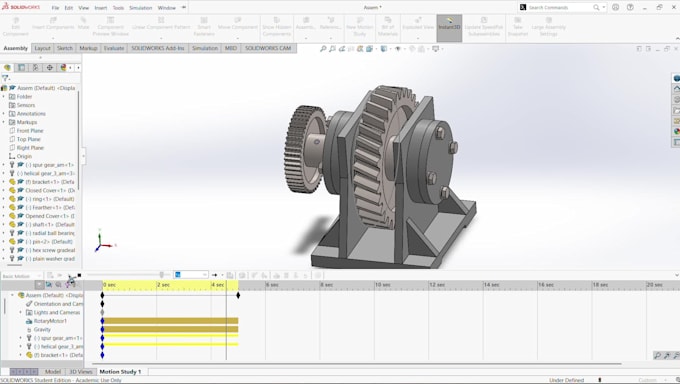Create a New Motion Study
680x384 pixels.
(360, 26)
